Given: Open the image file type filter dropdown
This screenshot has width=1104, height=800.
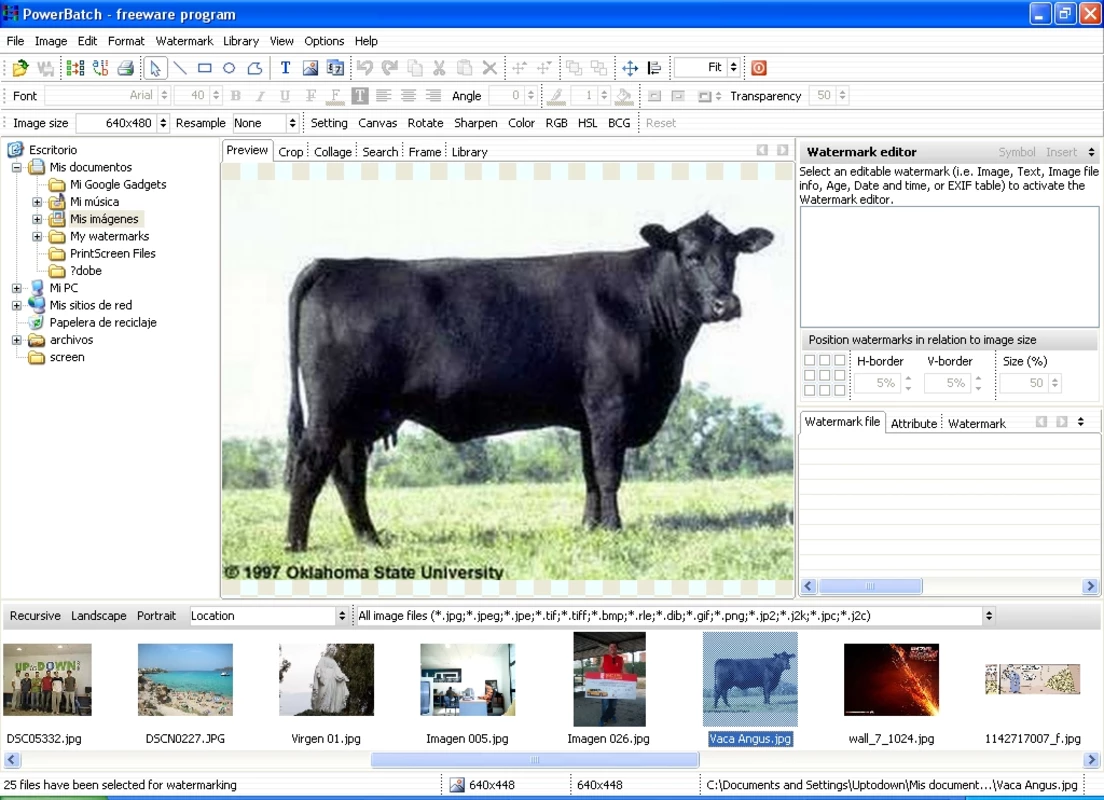Looking at the screenshot, I should point(989,615).
